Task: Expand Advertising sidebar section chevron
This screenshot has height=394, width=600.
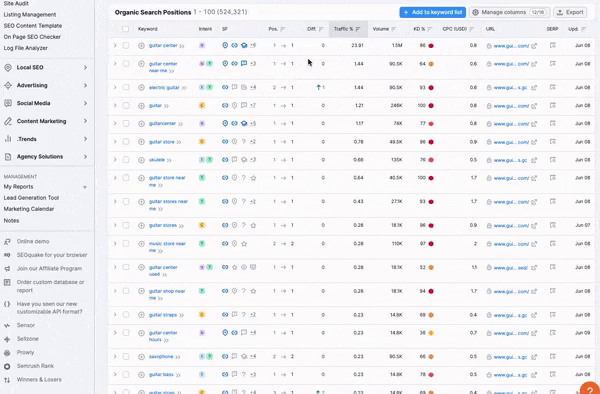Action: click(x=85, y=85)
